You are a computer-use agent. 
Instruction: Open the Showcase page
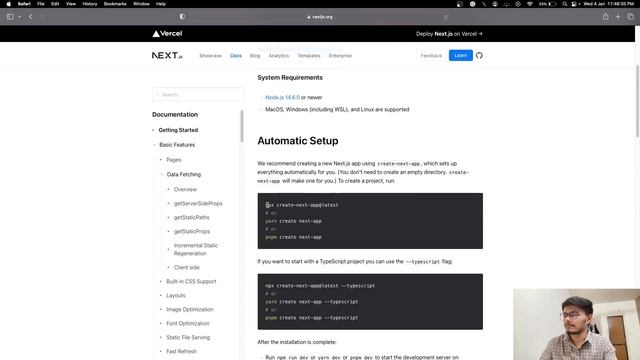[211, 56]
